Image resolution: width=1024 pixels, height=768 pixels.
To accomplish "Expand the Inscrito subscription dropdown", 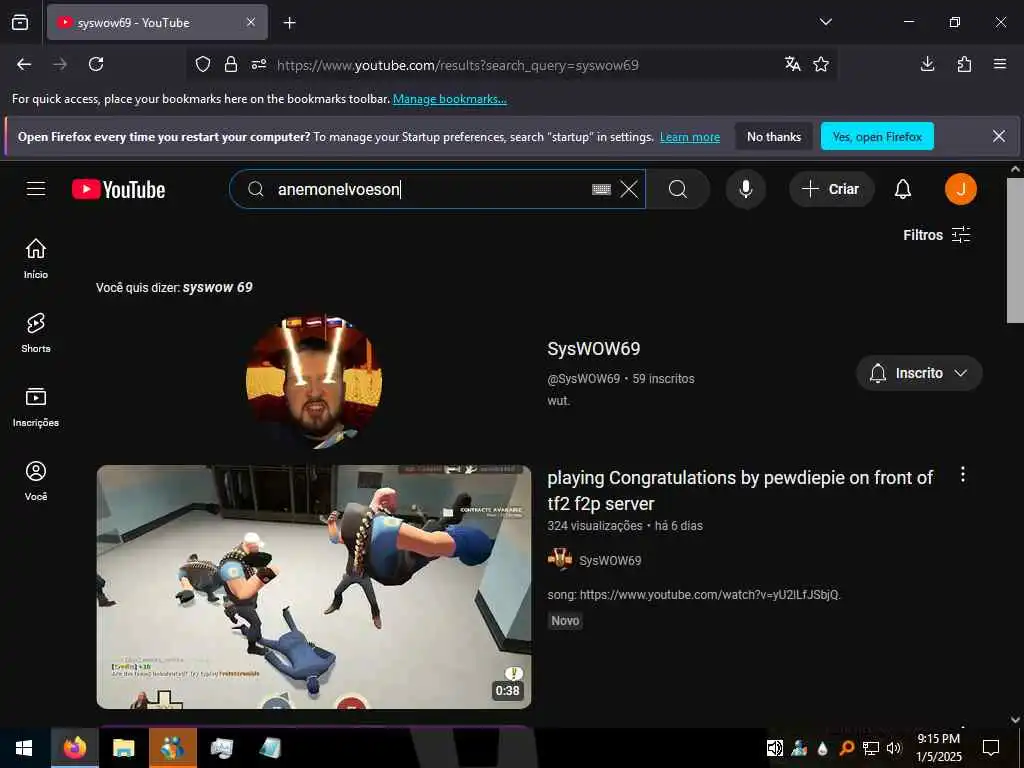I will pos(919,373).
